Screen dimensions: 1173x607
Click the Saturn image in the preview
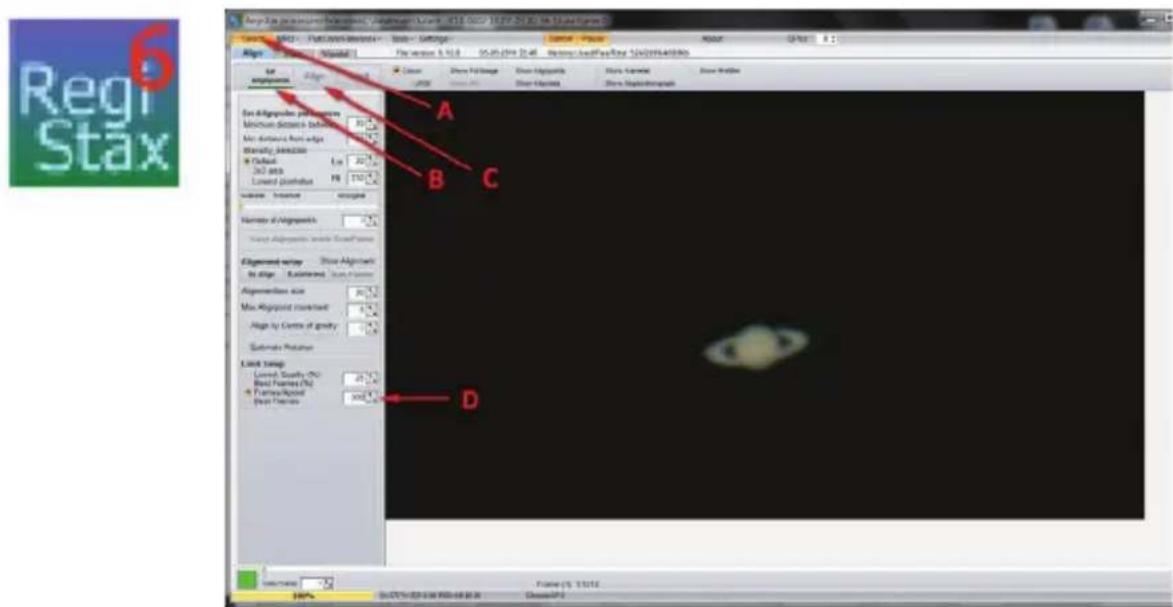(x=756, y=347)
